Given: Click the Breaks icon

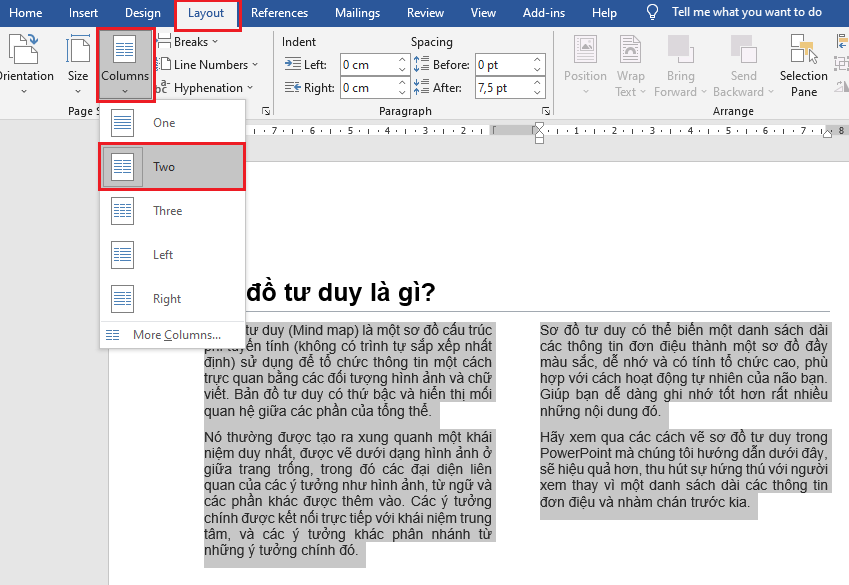Looking at the screenshot, I should coord(168,41).
